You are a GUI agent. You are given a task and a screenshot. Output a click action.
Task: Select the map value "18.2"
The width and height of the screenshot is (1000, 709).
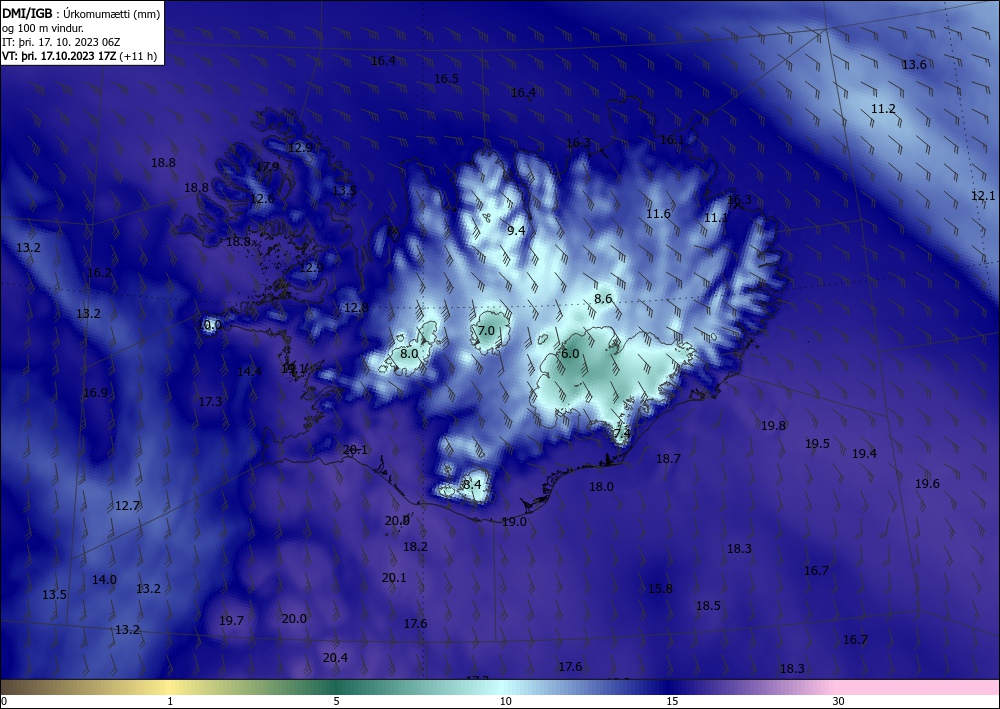[x=415, y=546]
